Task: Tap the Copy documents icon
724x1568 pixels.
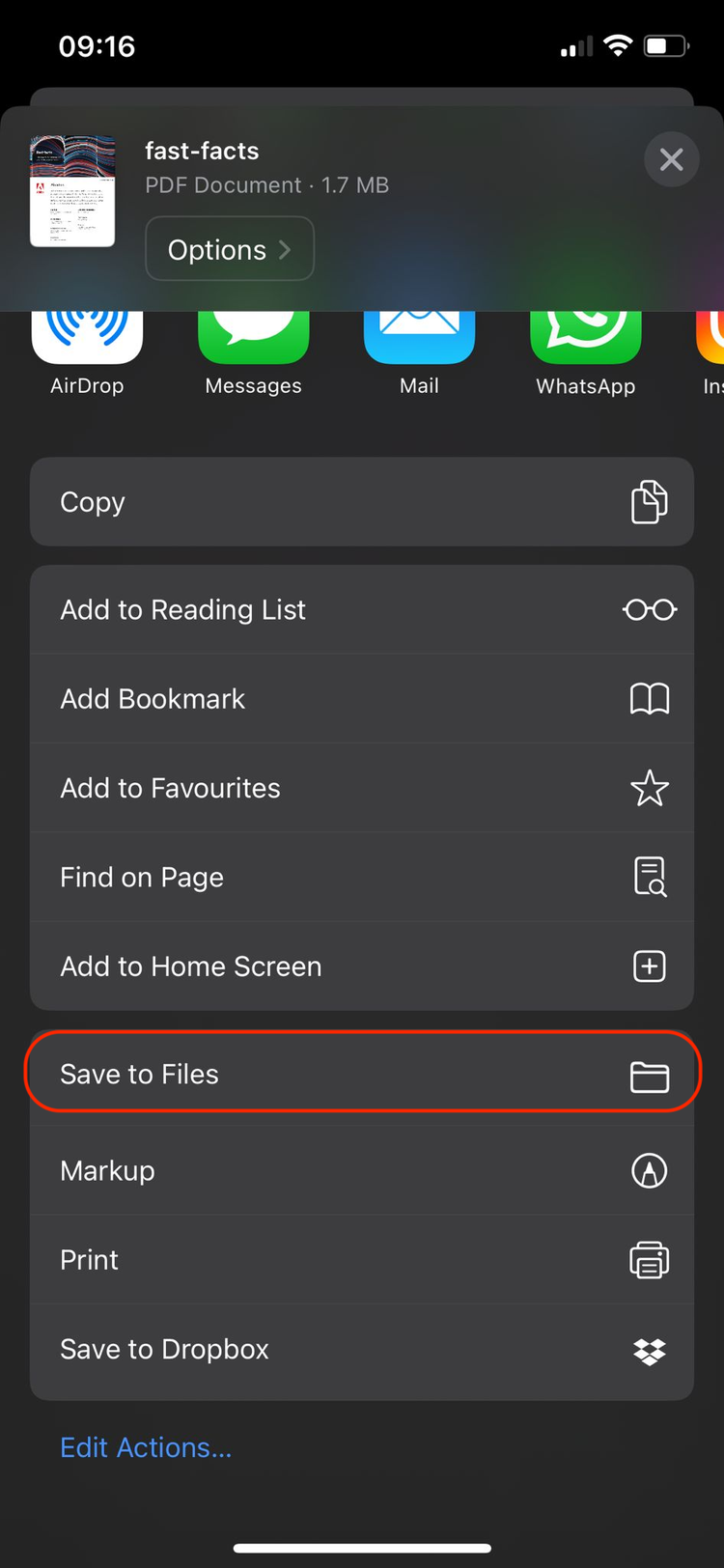Action: 649,502
